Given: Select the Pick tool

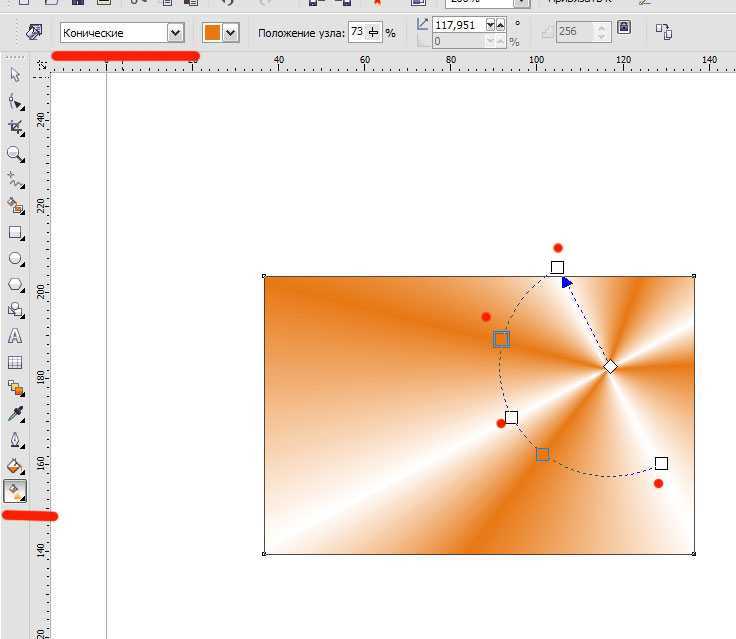Looking at the screenshot, I should [15, 76].
